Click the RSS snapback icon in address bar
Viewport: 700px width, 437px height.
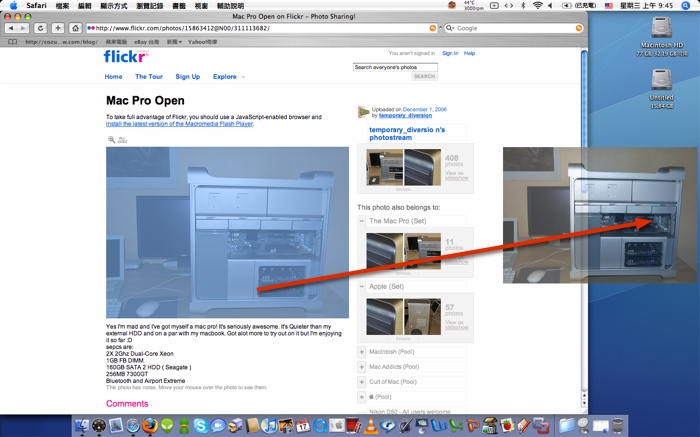(433, 28)
